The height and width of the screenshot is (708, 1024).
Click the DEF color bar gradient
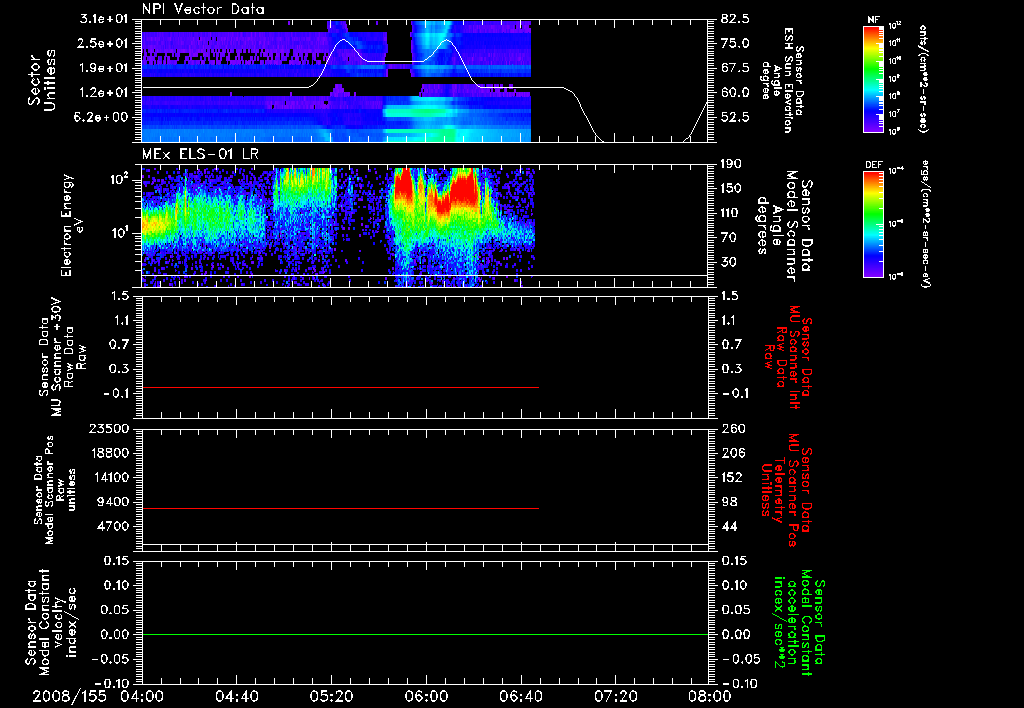point(873,224)
